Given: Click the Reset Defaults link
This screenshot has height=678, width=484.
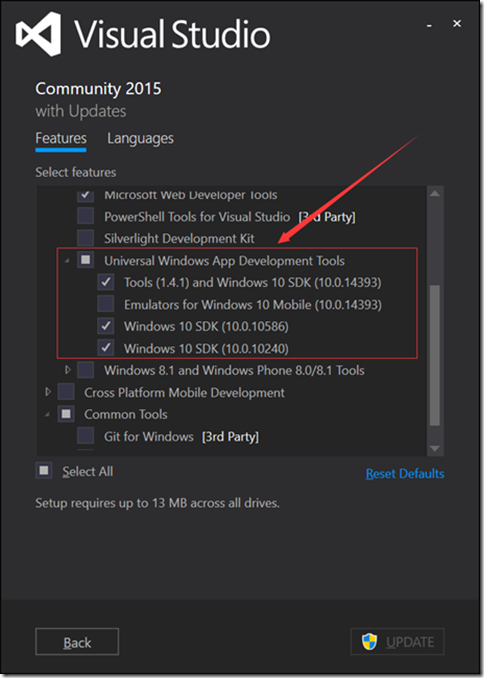Looking at the screenshot, I should point(405,473).
